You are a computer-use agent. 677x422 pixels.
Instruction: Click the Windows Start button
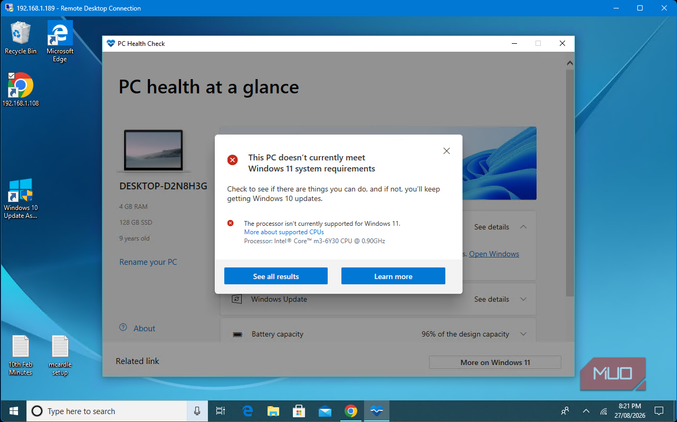pos(13,411)
